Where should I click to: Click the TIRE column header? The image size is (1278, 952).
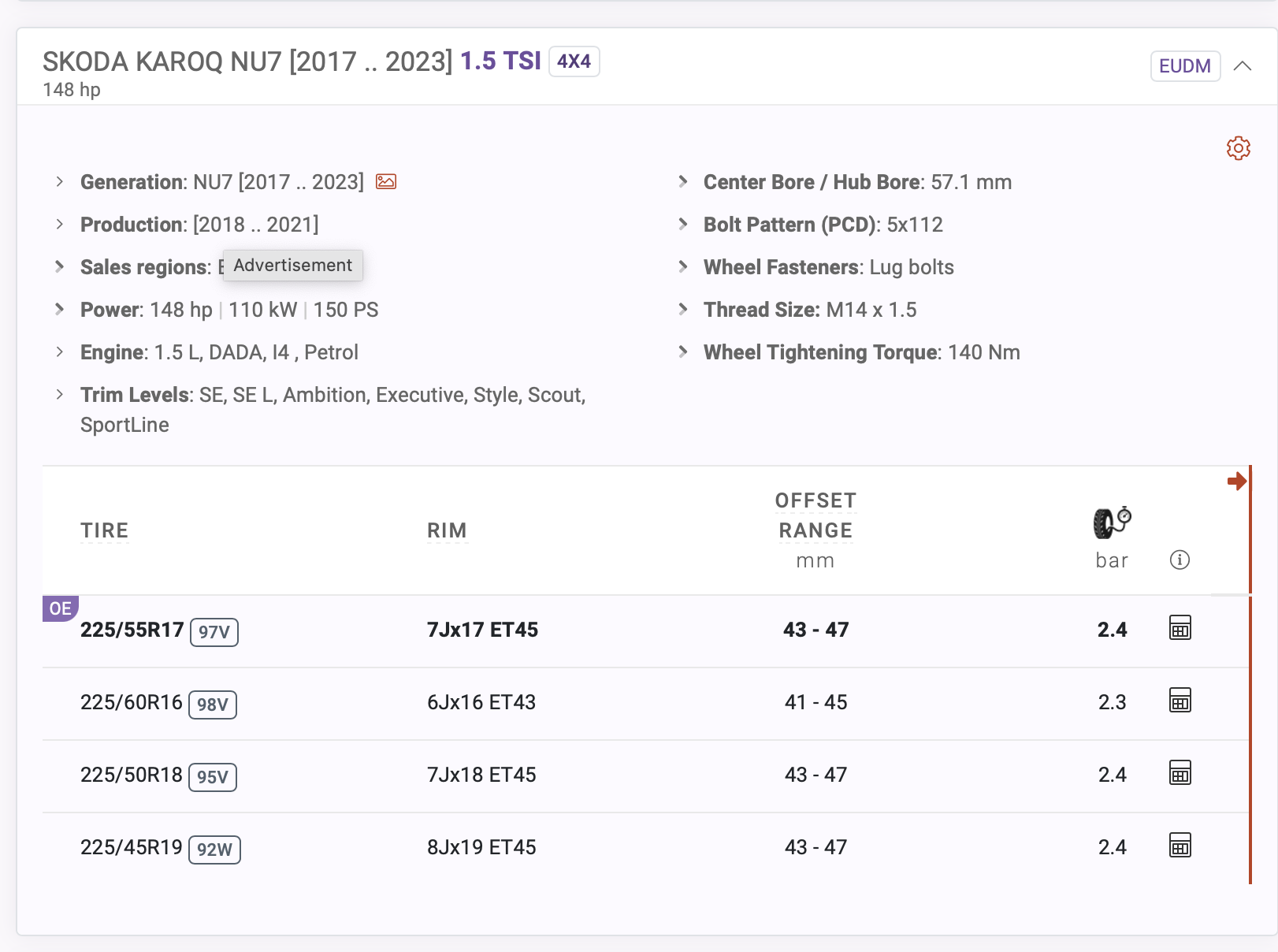pos(105,530)
